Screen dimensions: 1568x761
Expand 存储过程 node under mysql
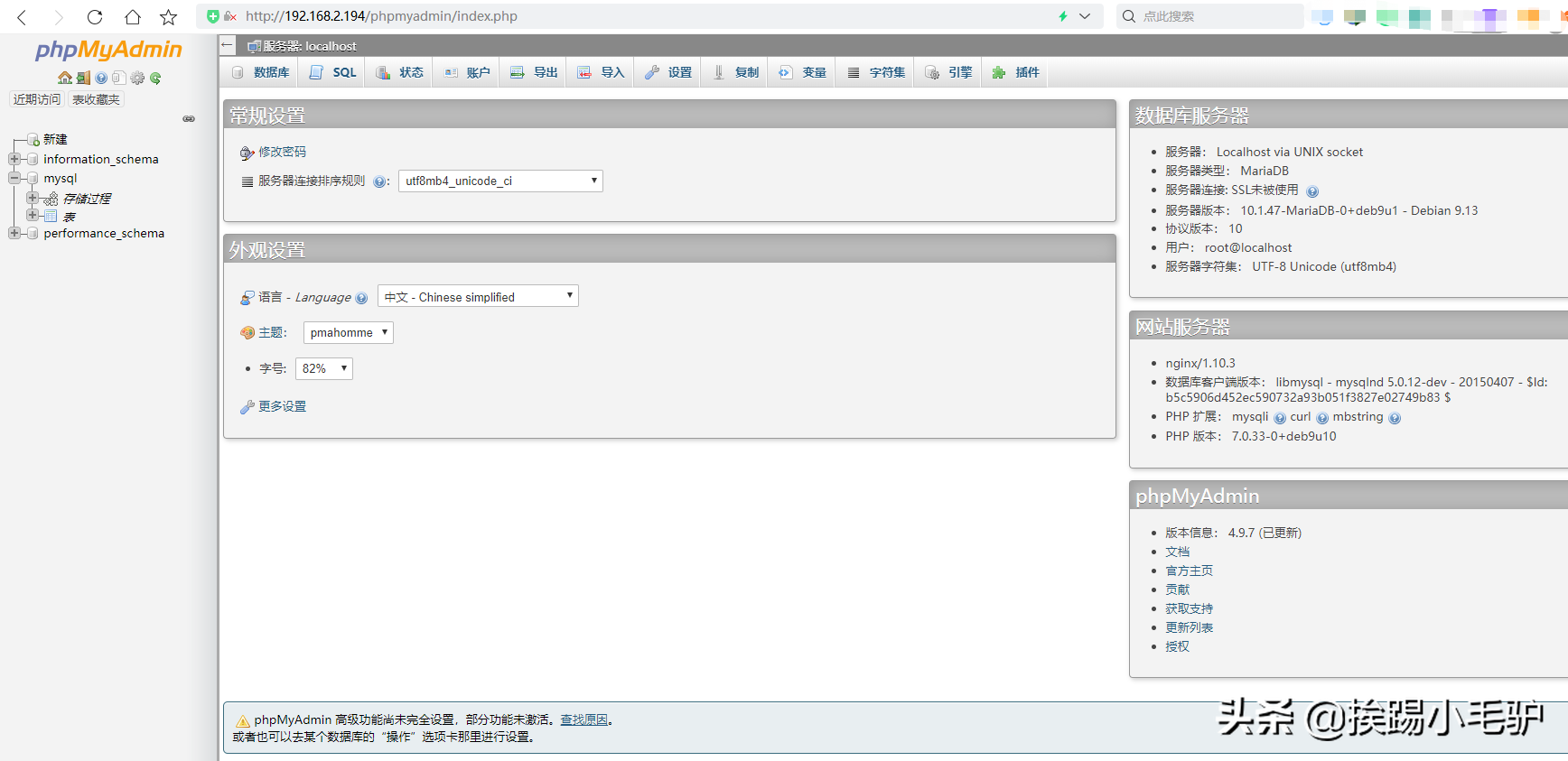[x=33, y=198]
